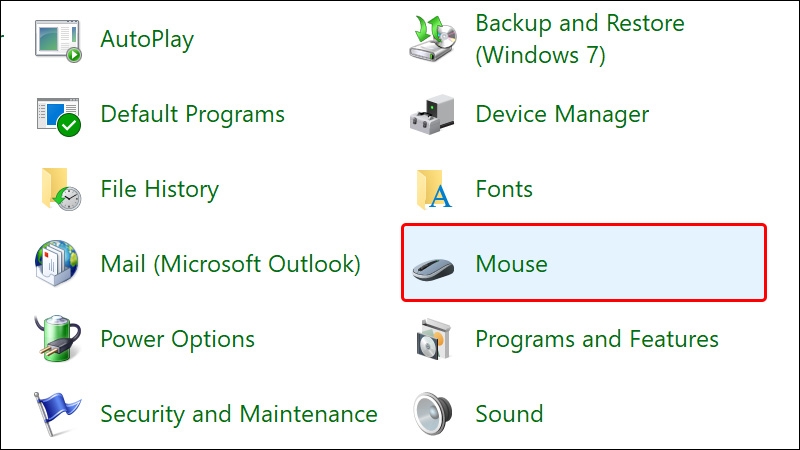Open the AutoPlay text link

pos(147,40)
